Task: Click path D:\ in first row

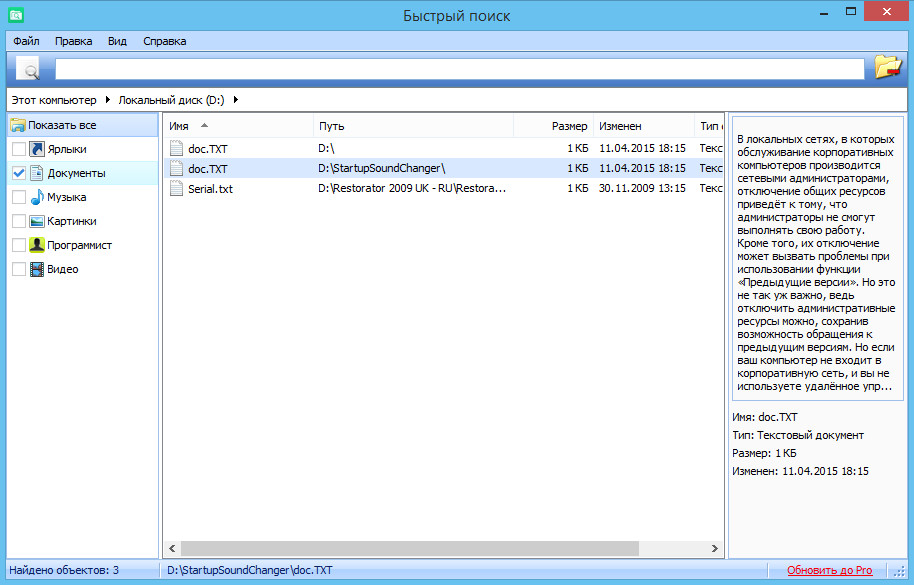Action: pyautogui.click(x=326, y=148)
